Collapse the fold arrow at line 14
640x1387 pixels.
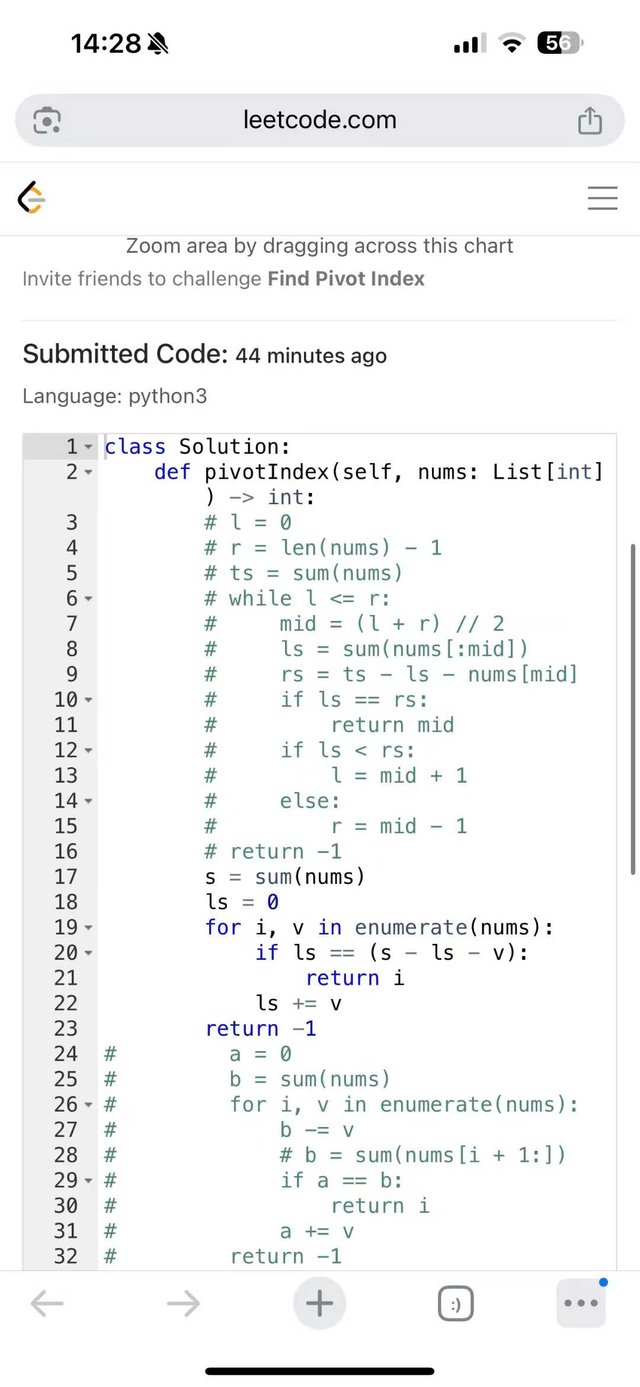(88, 801)
